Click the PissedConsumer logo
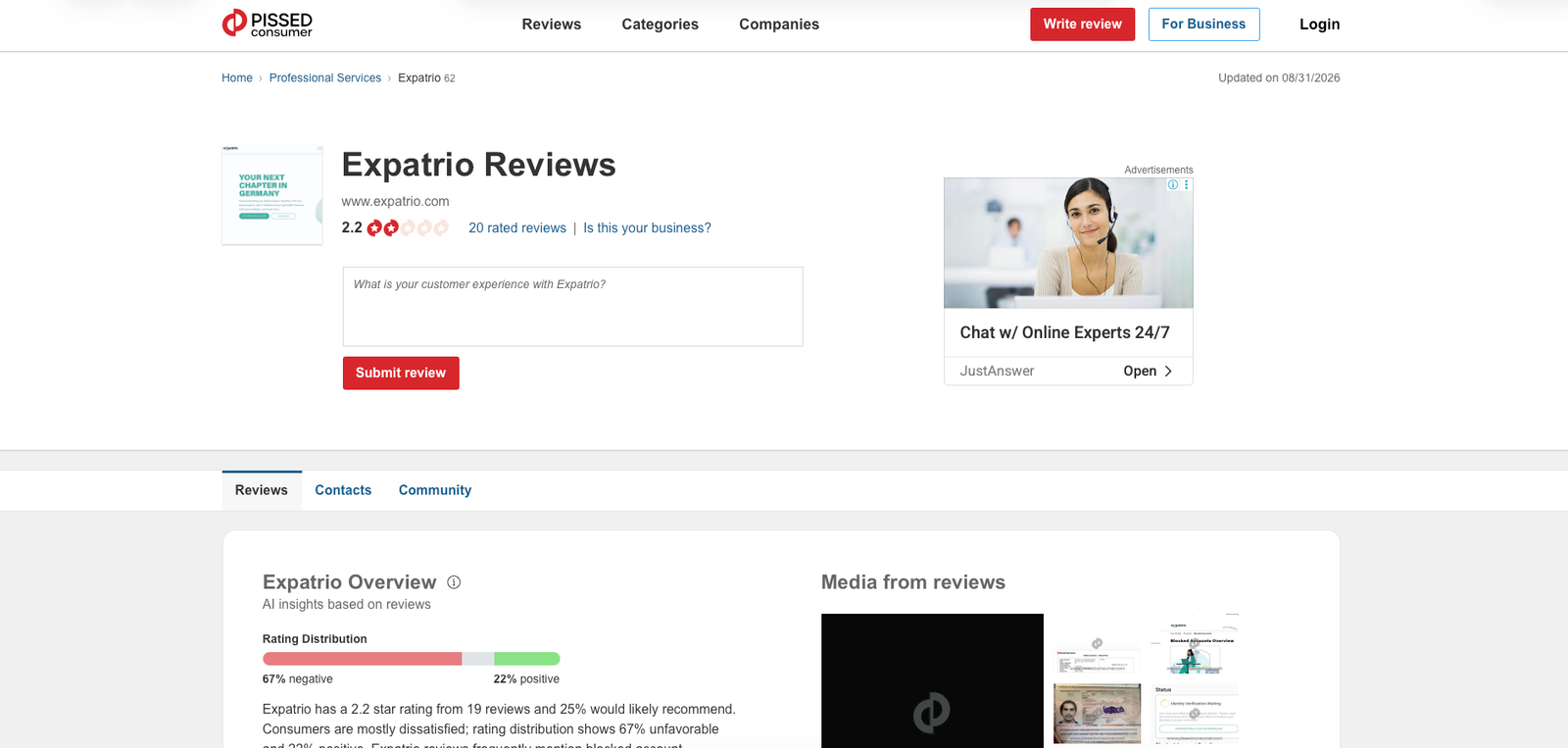The image size is (1568, 748). pyautogui.click(x=268, y=24)
